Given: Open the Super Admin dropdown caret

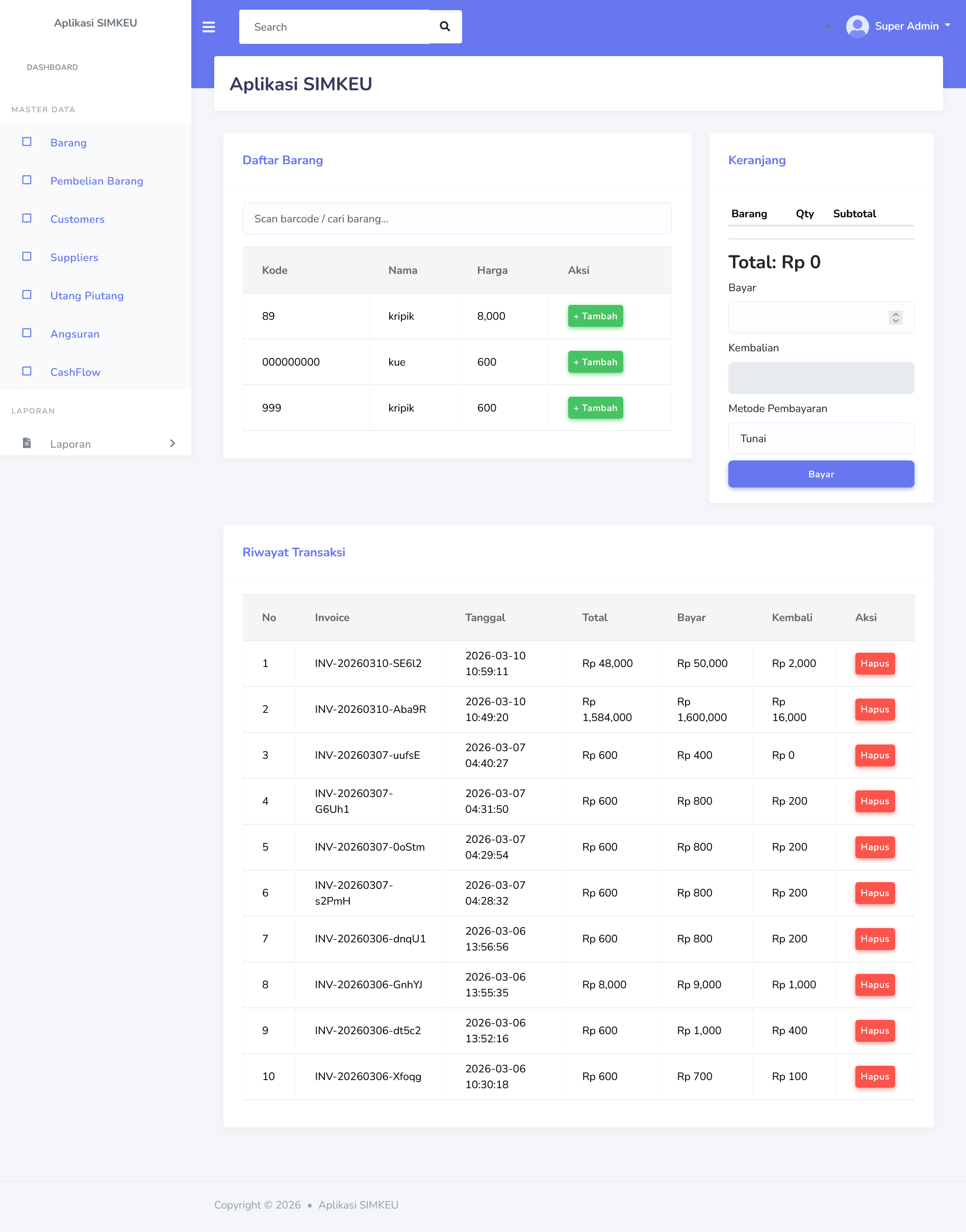Looking at the screenshot, I should coord(947,25).
